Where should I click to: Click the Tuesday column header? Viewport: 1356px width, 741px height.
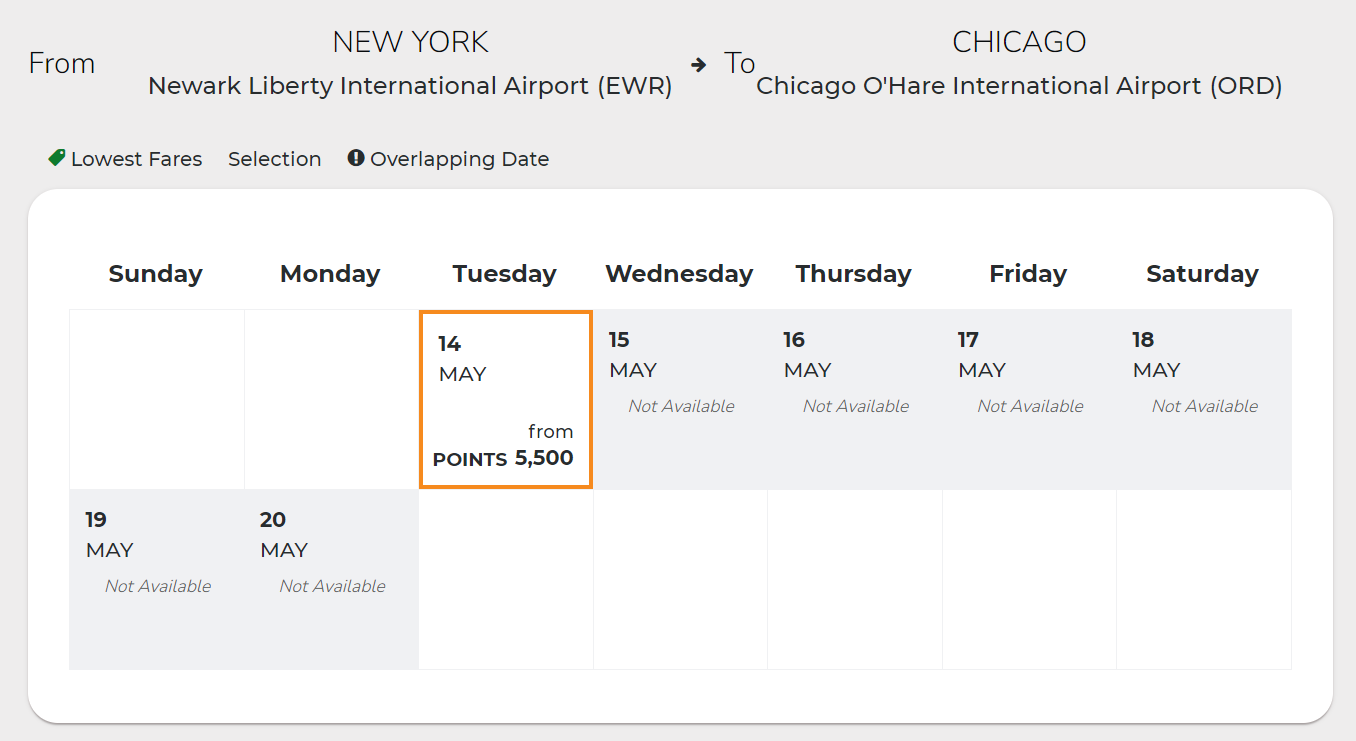504,274
